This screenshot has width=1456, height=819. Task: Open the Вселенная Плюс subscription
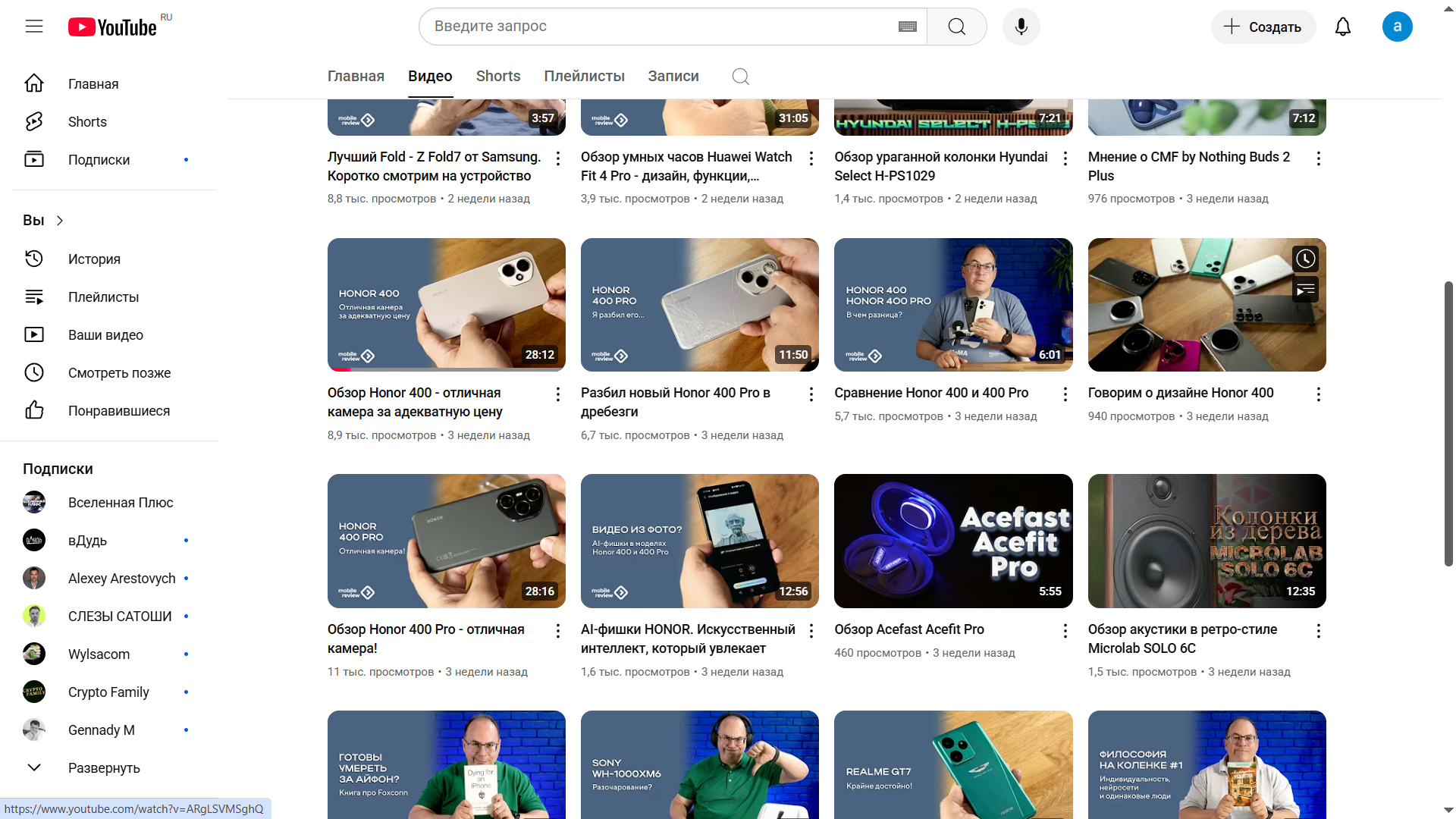[114, 502]
